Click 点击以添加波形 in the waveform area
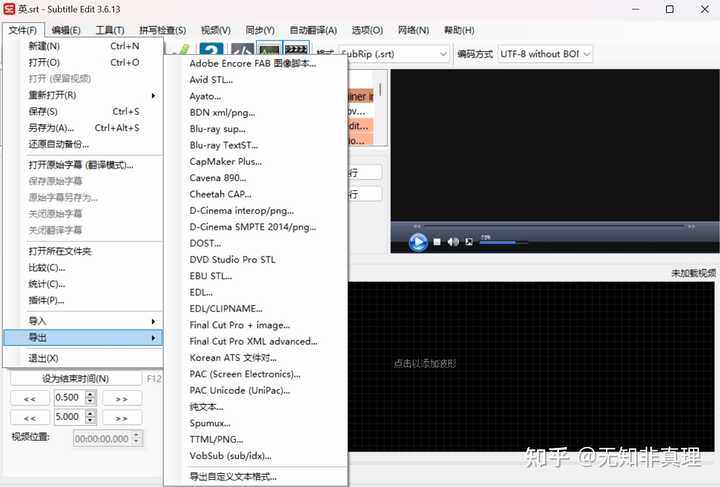The height and width of the screenshot is (487, 720). tap(425, 364)
